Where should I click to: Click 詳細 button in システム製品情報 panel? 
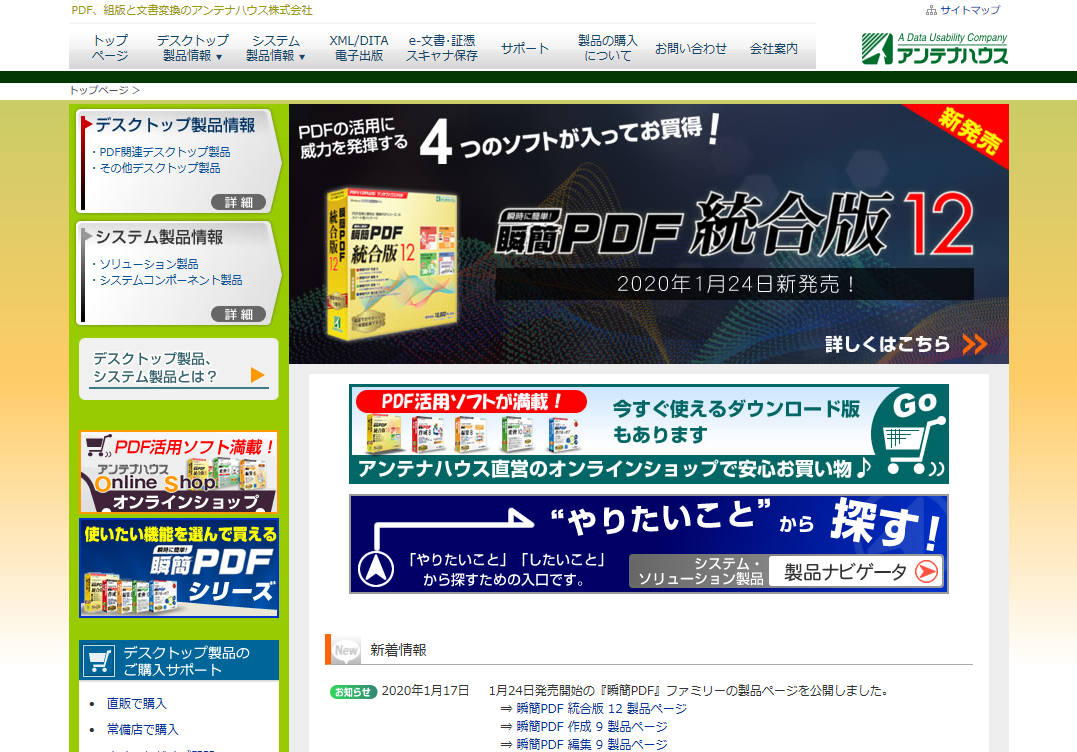[238, 314]
